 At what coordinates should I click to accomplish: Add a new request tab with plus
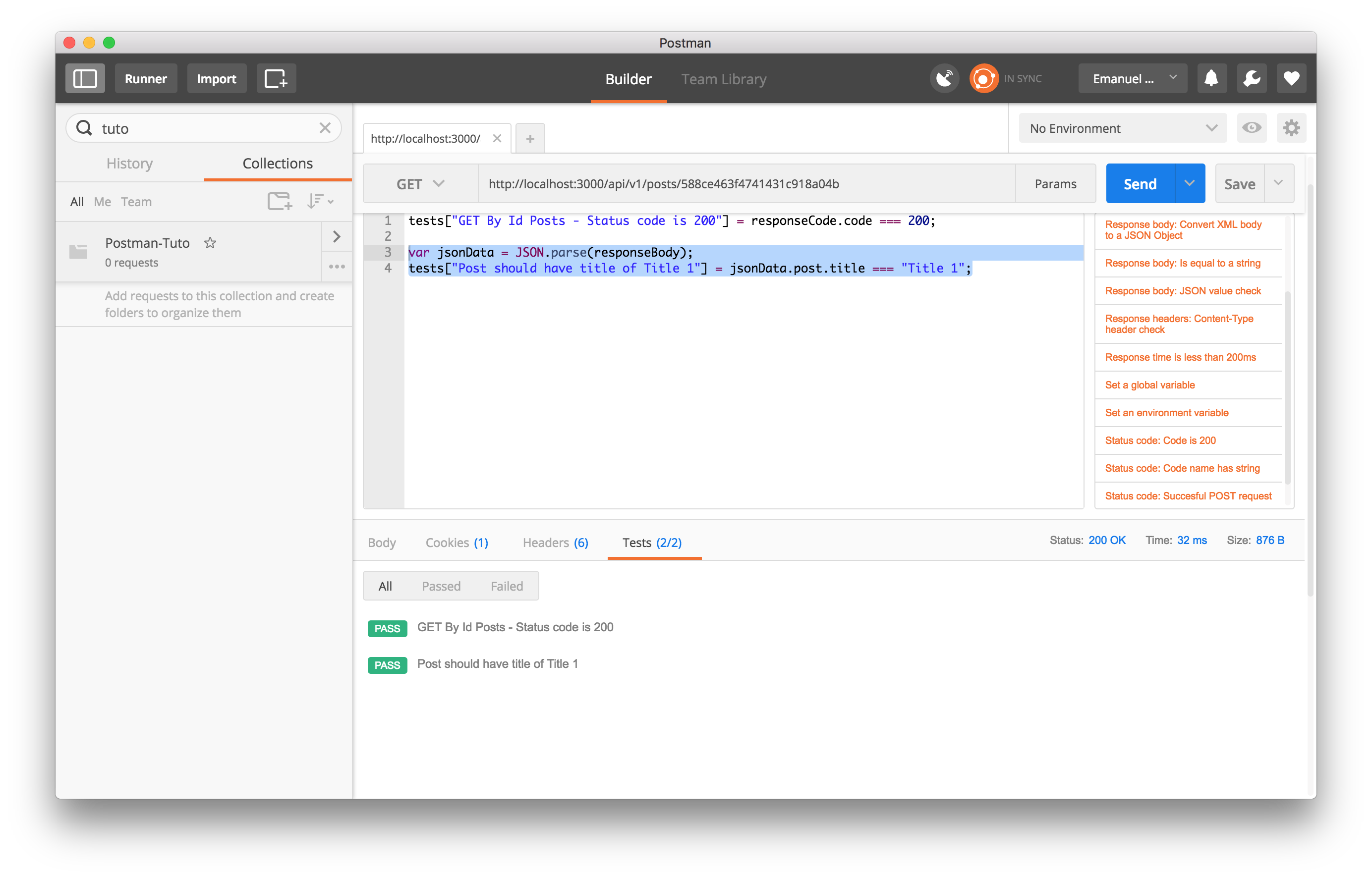(530, 139)
